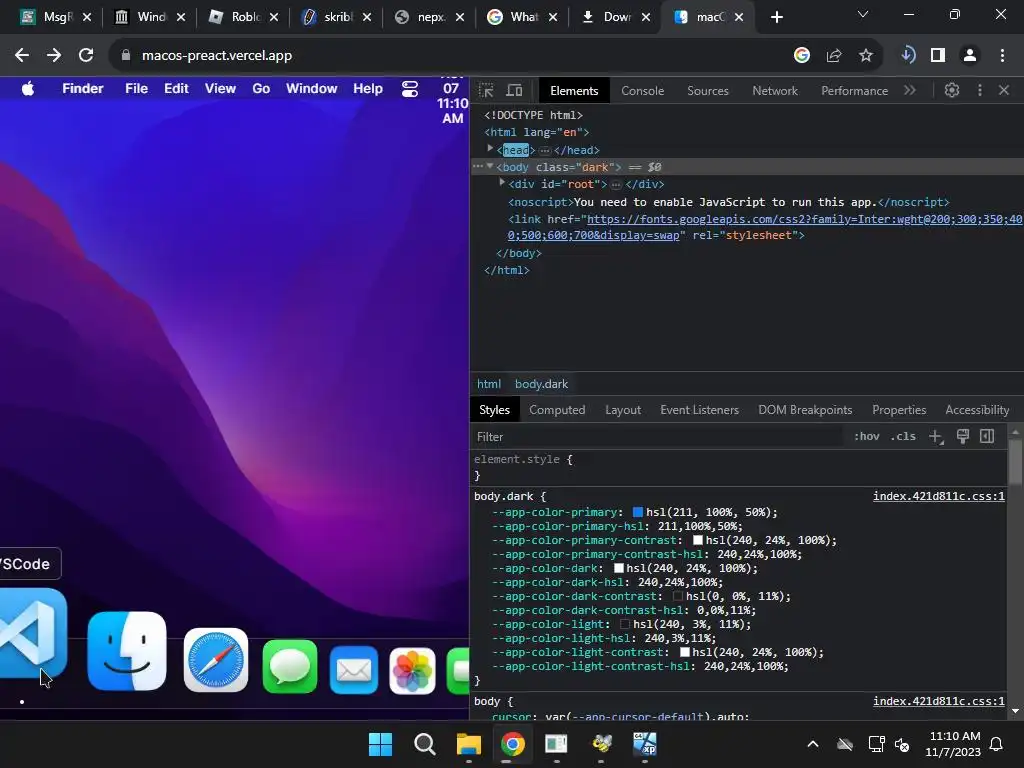Screen dimensions: 1024x768
Task: Open the Google Fonts stylesheet link
Action: (x=764, y=227)
